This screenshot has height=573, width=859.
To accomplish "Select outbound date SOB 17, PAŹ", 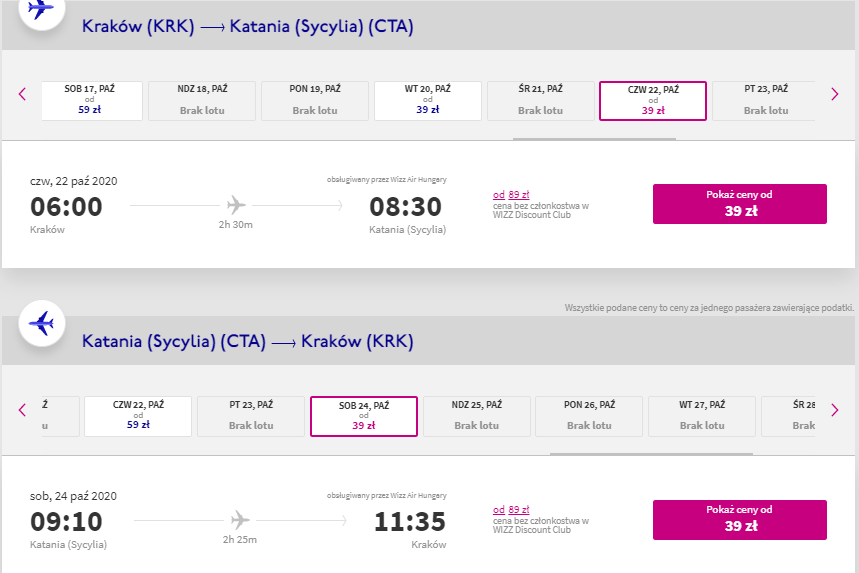I will 91,101.
